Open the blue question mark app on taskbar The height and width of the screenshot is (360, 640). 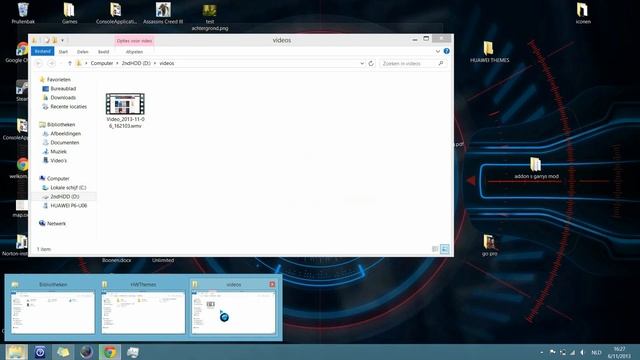pyautogui.click(x=40, y=352)
